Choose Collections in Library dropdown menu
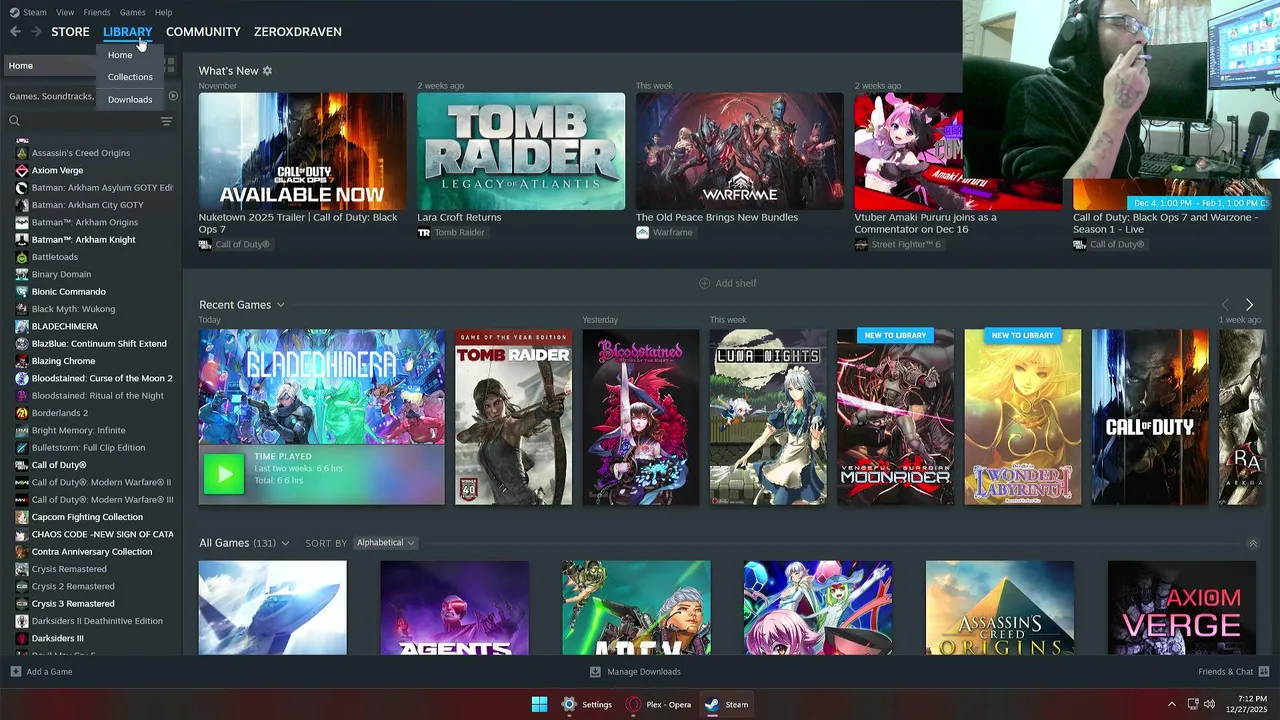This screenshot has width=1280, height=720. point(130,77)
